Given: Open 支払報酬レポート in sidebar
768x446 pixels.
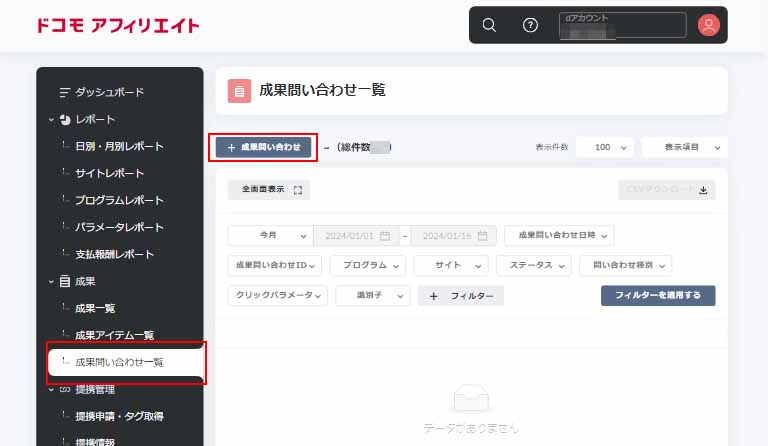Looking at the screenshot, I should coord(114,254).
